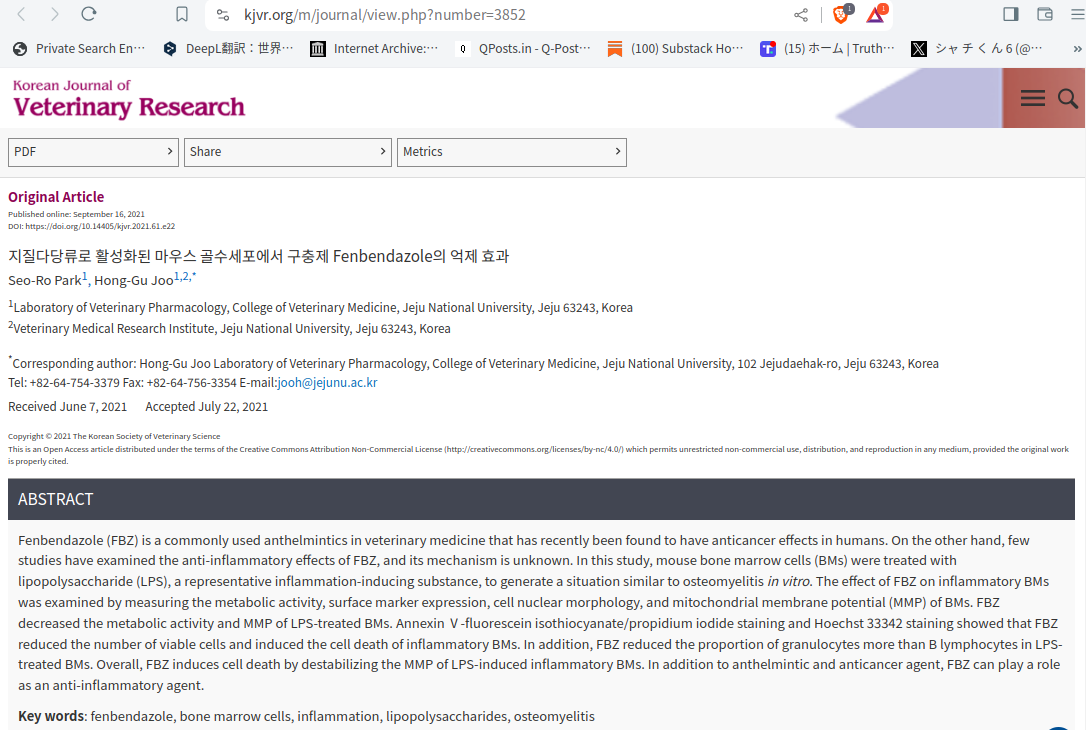Open Substack Home bookmark
1086x730 pixels.
click(675, 48)
